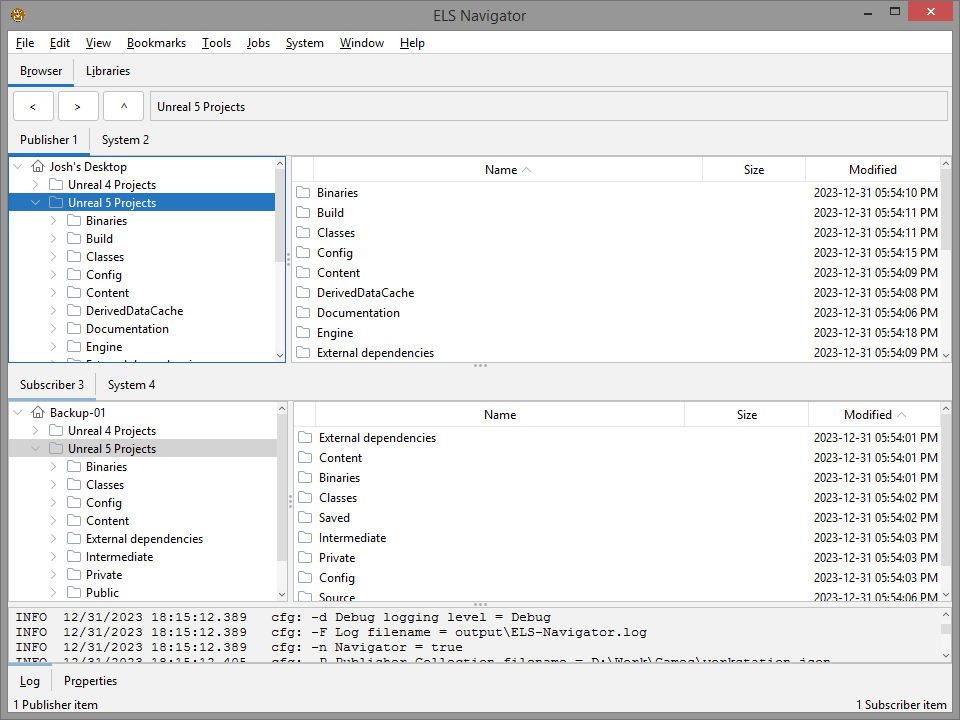The width and height of the screenshot is (960, 720).
Task: Click folder icon of DerivedDataCache in publisher file list
Action: [x=303, y=293]
